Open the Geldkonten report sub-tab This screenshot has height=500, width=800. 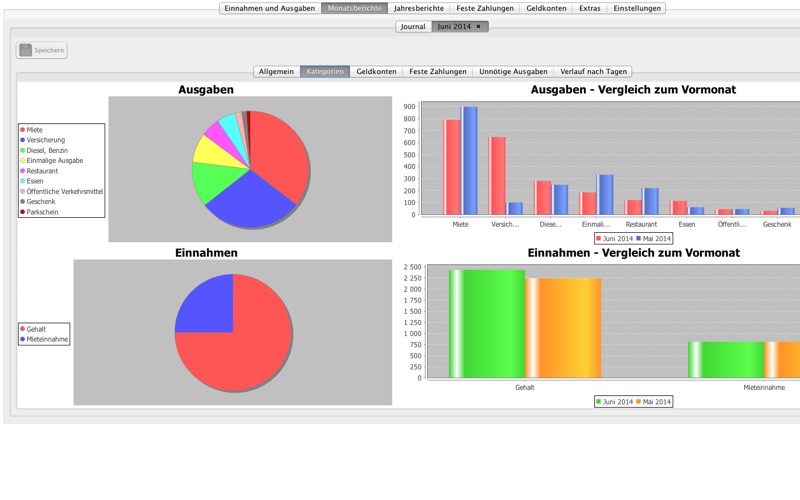coord(377,71)
